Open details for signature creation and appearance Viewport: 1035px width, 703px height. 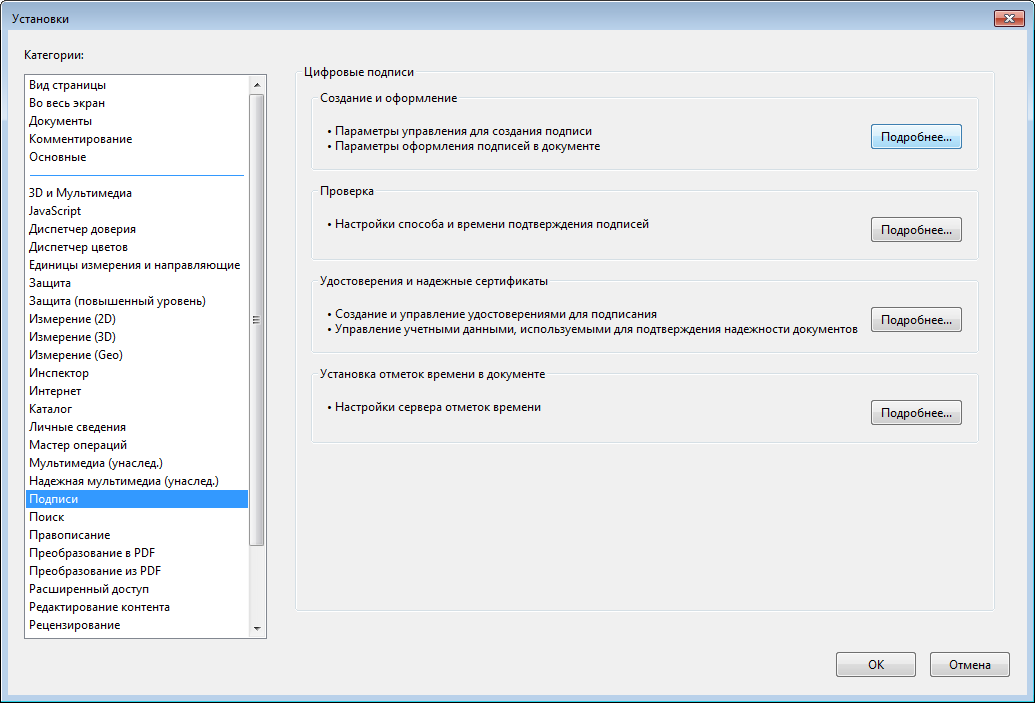[x=915, y=136]
